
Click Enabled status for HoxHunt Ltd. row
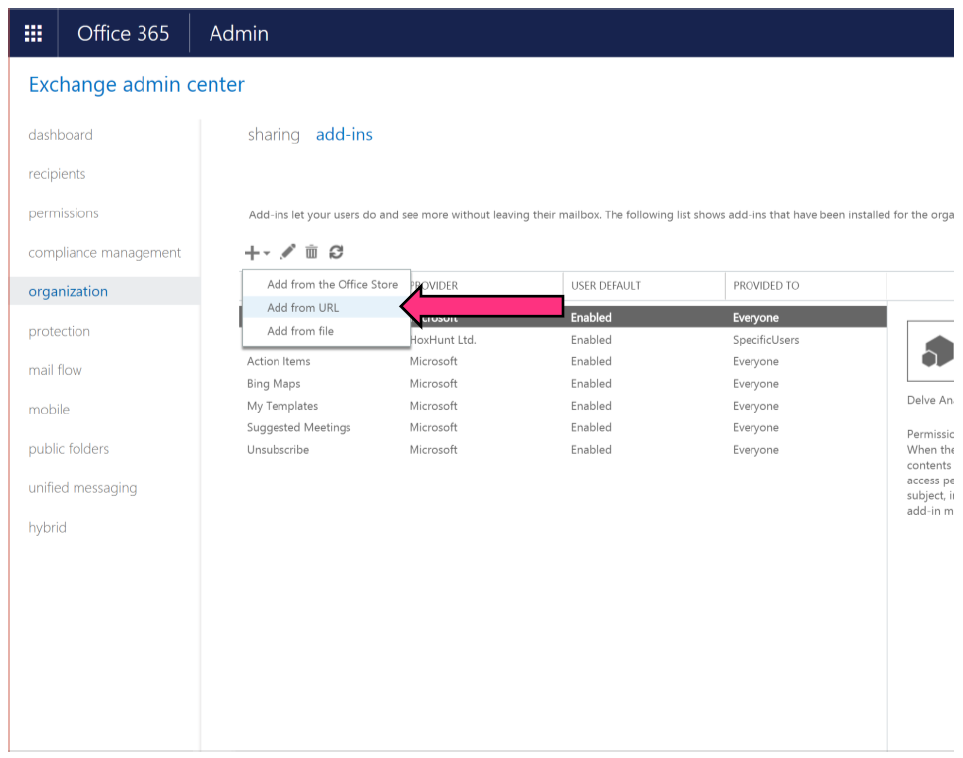pyautogui.click(x=591, y=340)
